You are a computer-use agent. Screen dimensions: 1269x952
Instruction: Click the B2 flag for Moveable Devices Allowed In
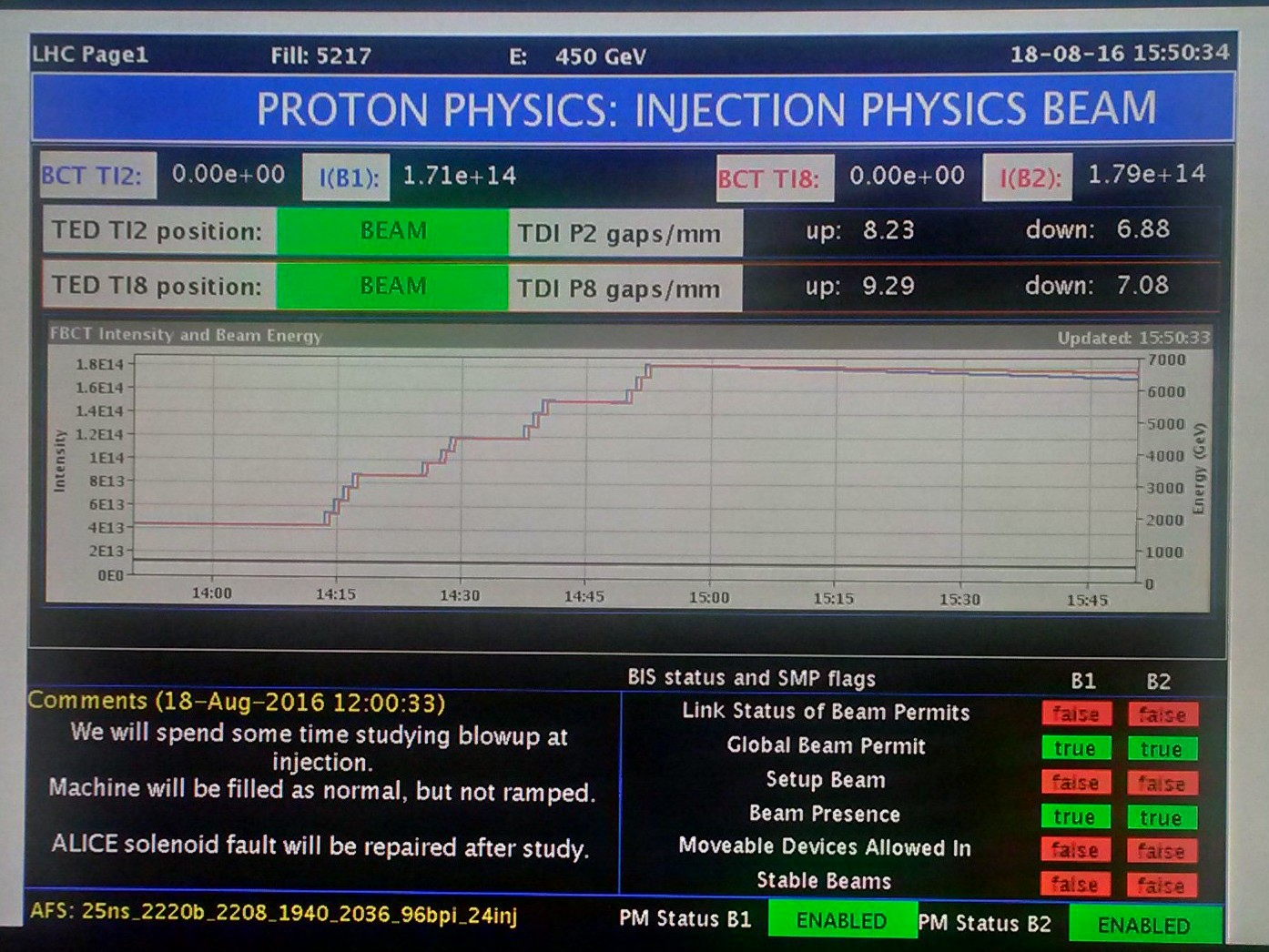tap(1162, 852)
